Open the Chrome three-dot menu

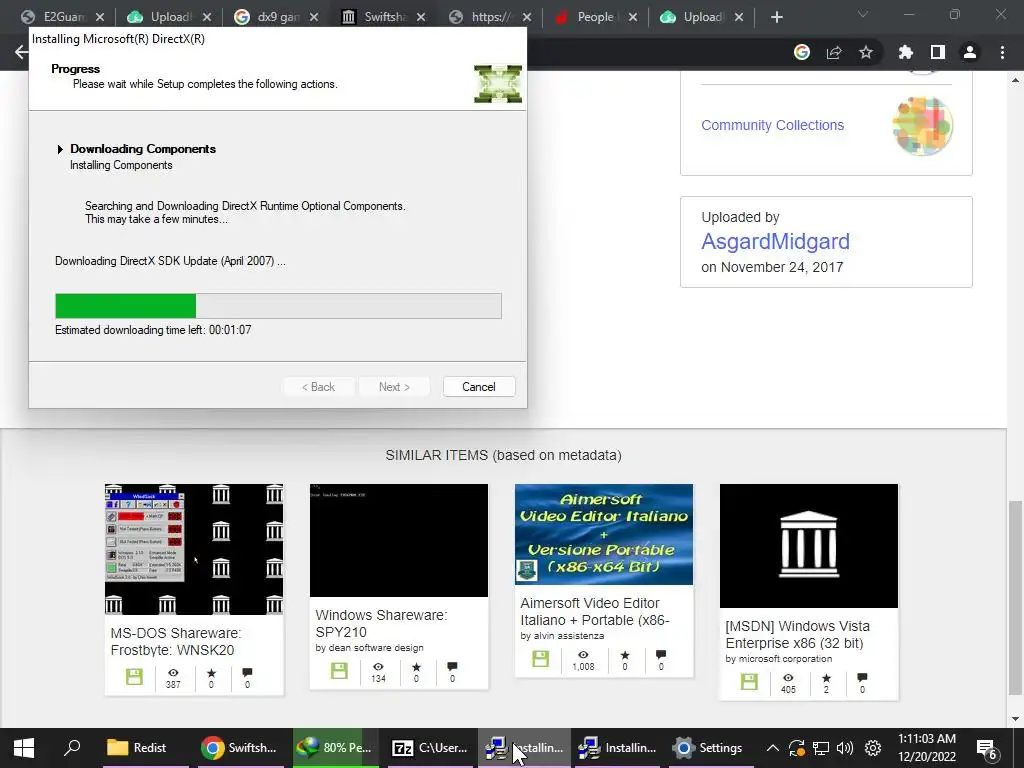1002,52
